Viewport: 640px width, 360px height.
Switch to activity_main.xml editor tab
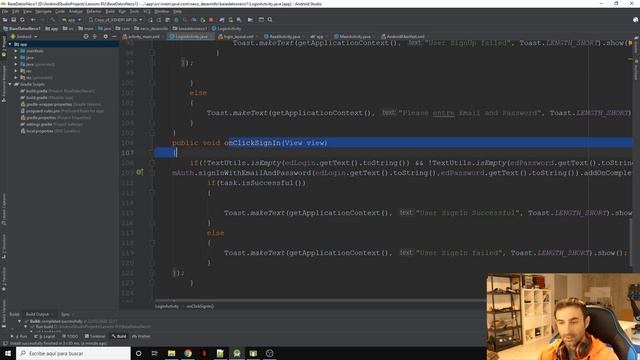(x=143, y=36)
